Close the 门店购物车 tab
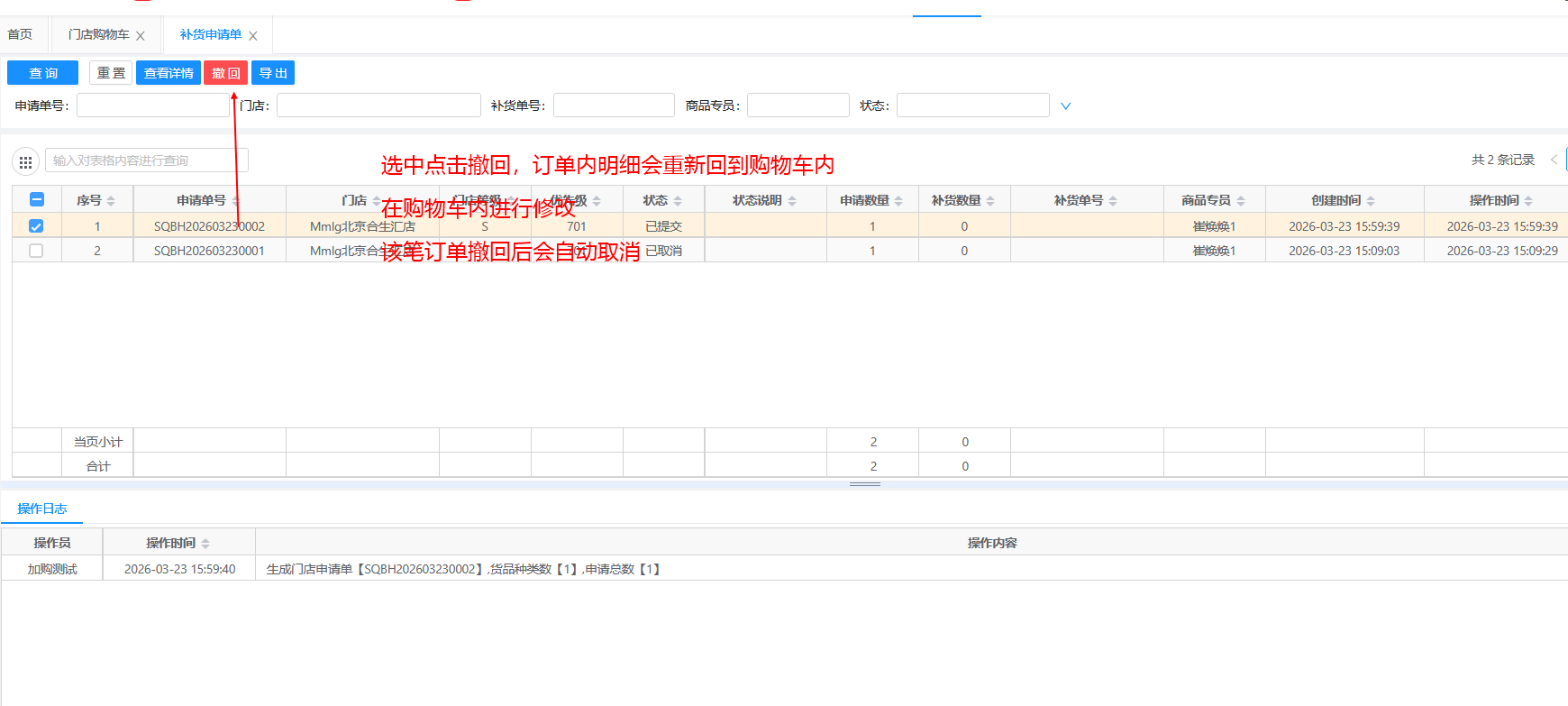Viewport: 1568px width, 706px height. [x=141, y=36]
